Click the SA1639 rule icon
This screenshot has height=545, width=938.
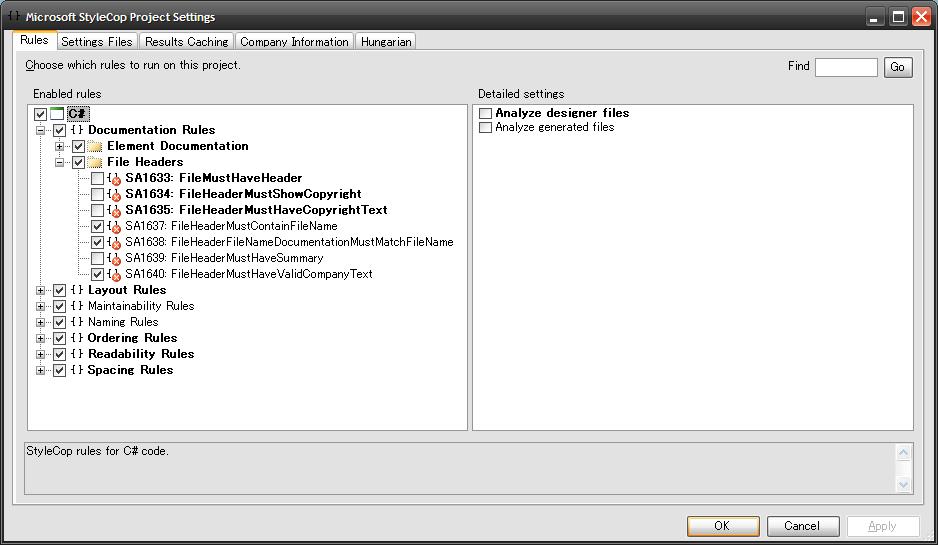click(114, 258)
